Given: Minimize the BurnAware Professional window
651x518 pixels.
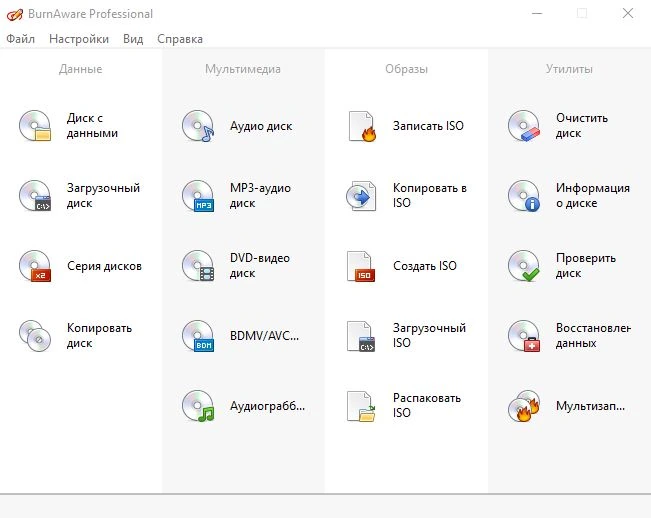Looking at the screenshot, I should (x=537, y=14).
